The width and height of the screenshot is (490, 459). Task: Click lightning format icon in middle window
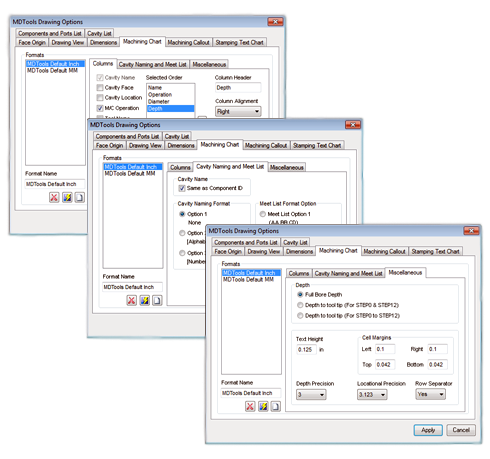(144, 300)
